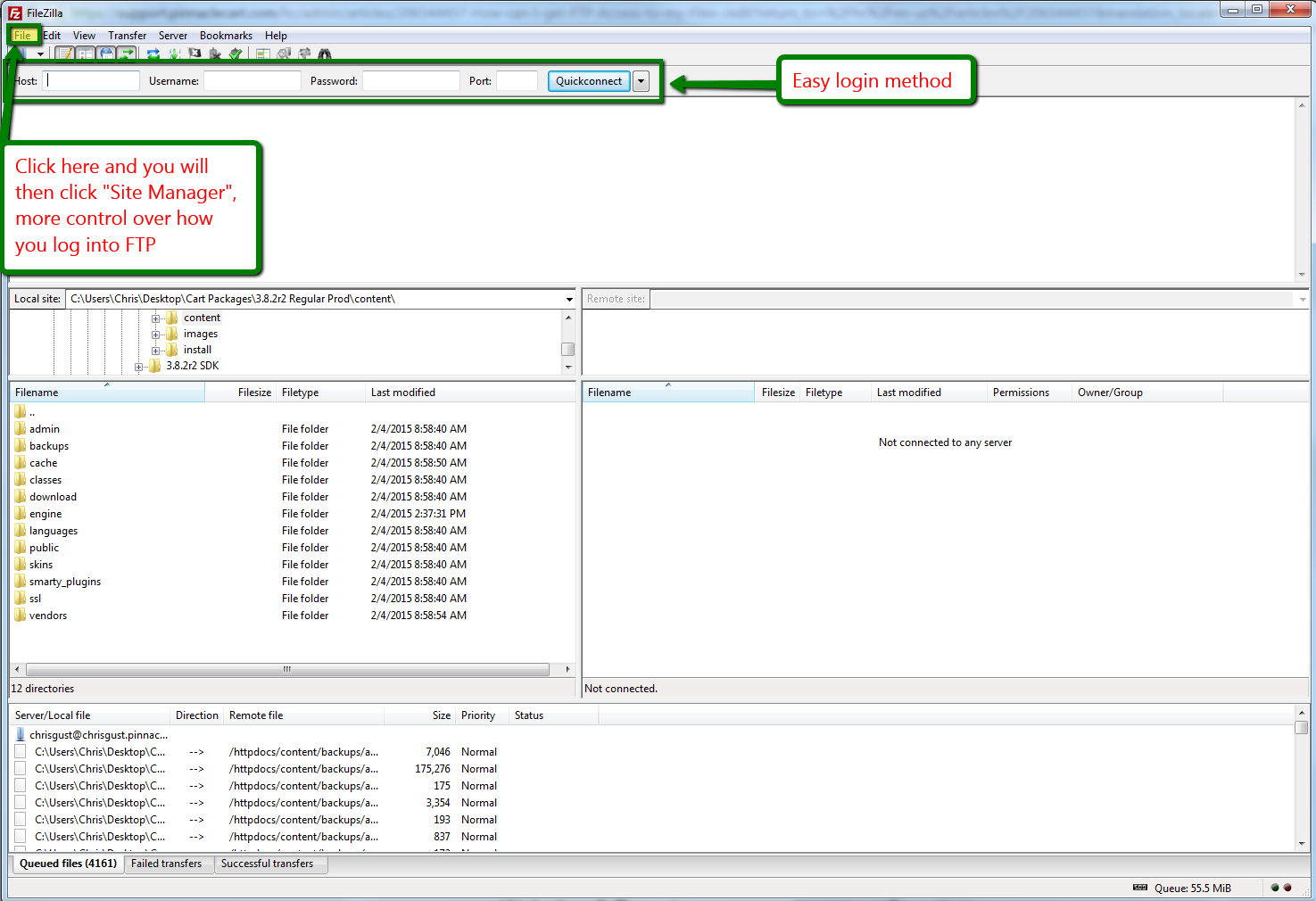
Task: Click the disconnect from server icon
Action: click(x=215, y=54)
